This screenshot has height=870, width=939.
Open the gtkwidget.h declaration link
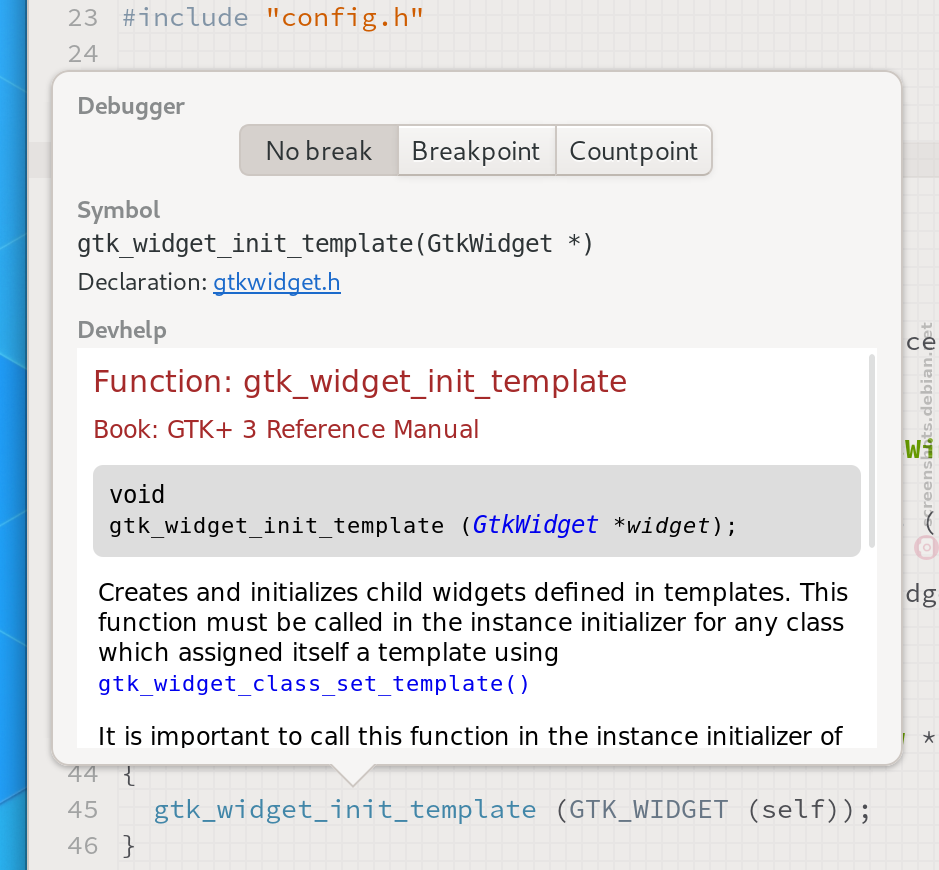(x=277, y=282)
